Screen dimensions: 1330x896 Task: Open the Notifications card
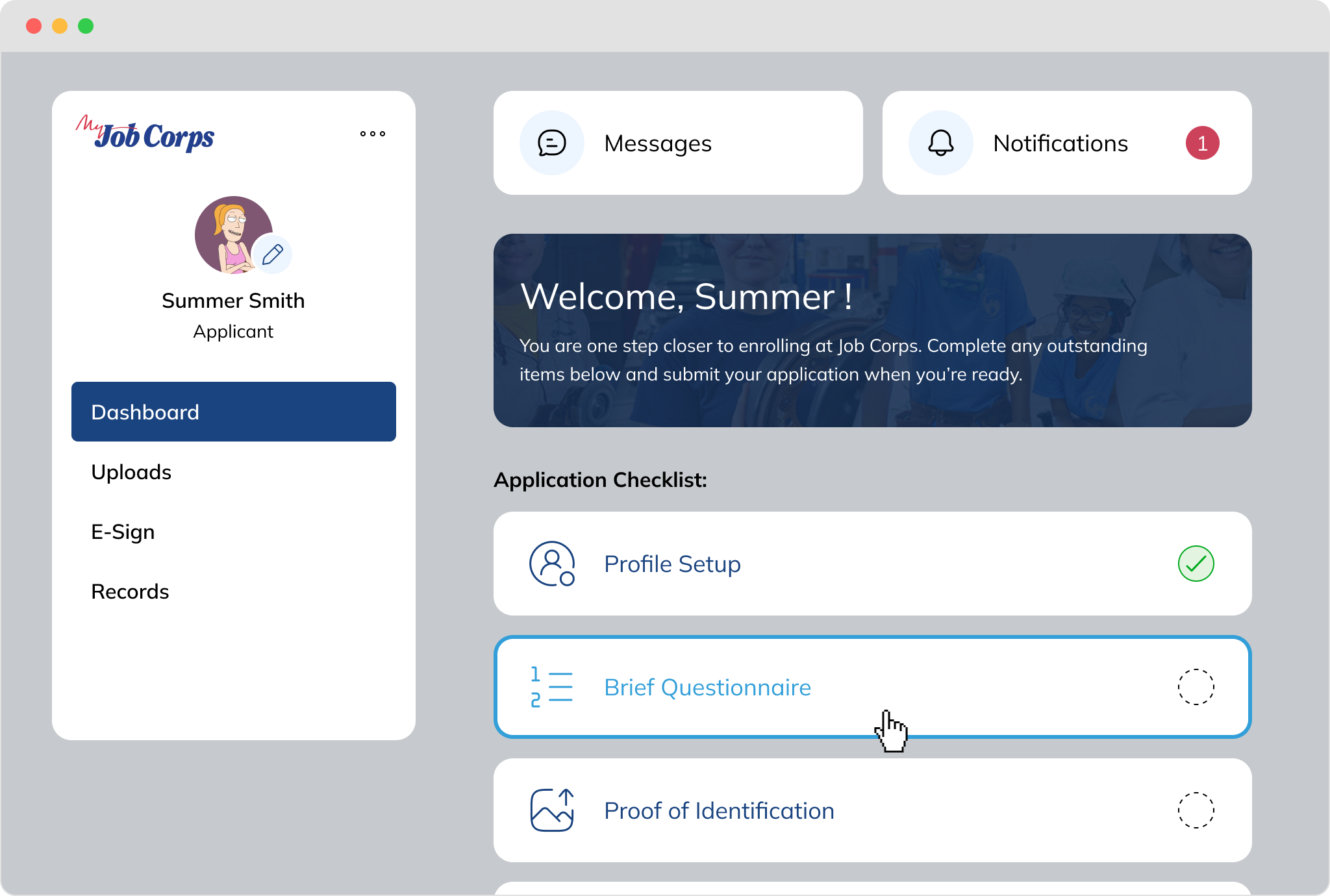click(x=1067, y=143)
